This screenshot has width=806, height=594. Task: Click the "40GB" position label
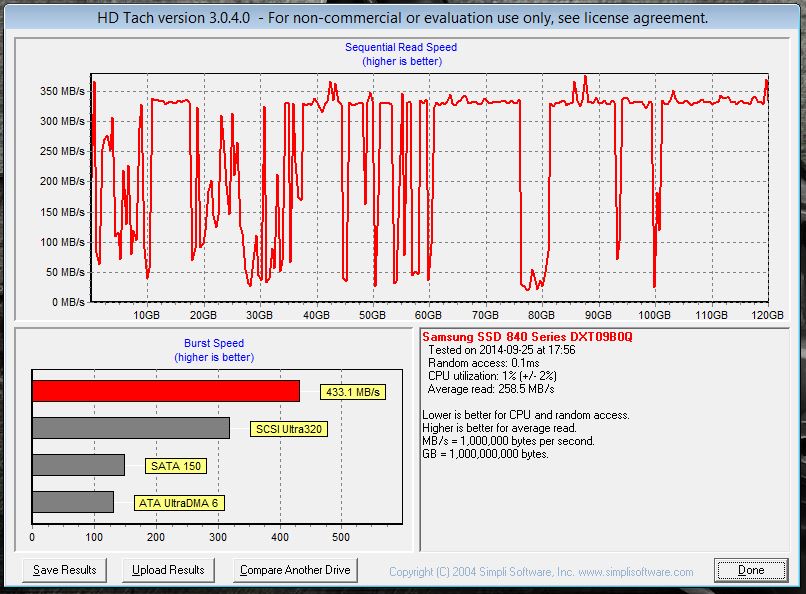pyautogui.click(x=316, y=315)
